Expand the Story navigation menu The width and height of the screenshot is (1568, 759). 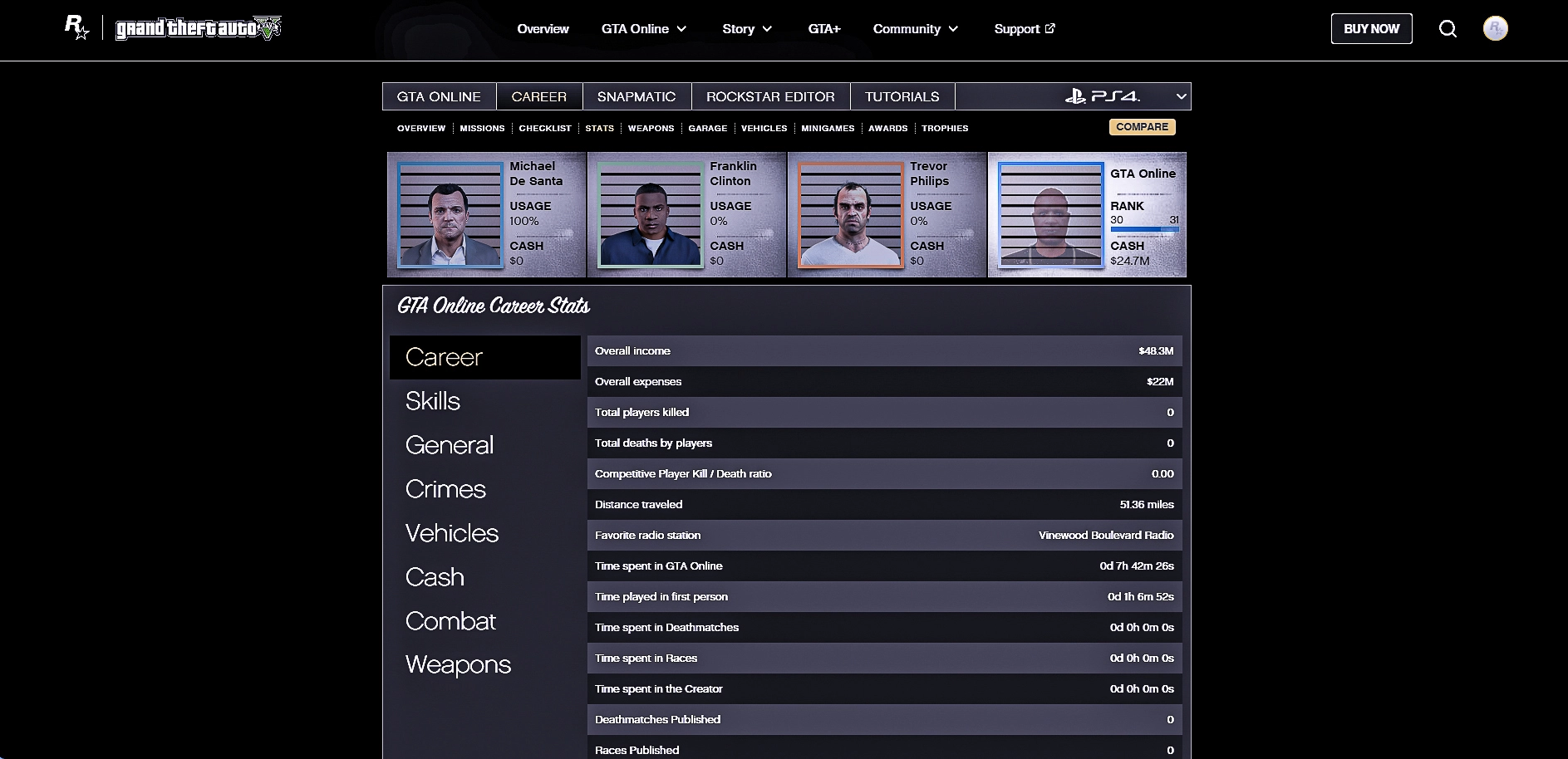pyautogui.click(x=747, y=29)
